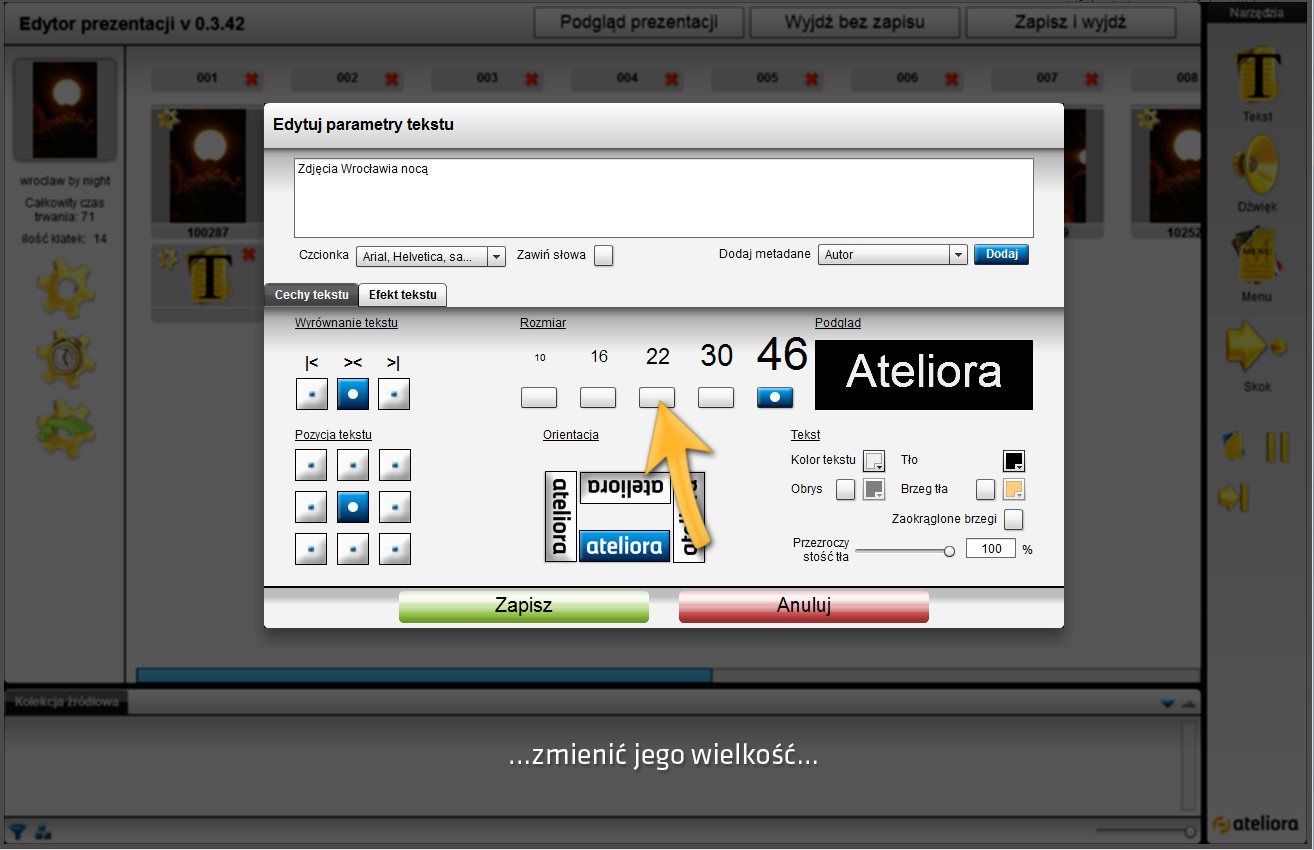Toggle the Zaokrąglone brzegi checkbox
Viewport: 1314px width, 850px height.
1013,519
